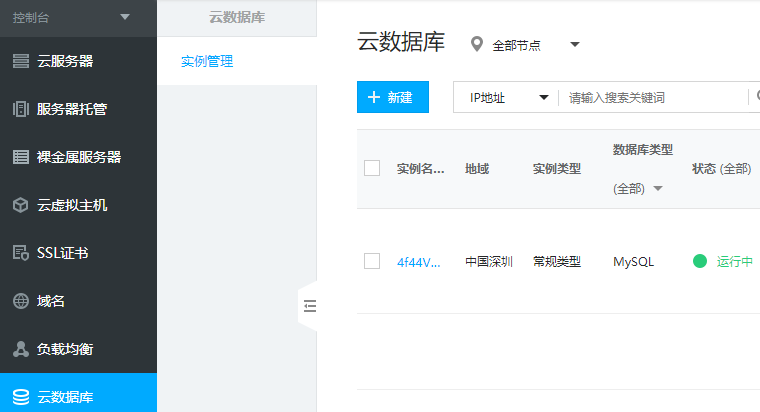
Task: Open the 全部节点 region dropdown
Action: coord(574,45)
